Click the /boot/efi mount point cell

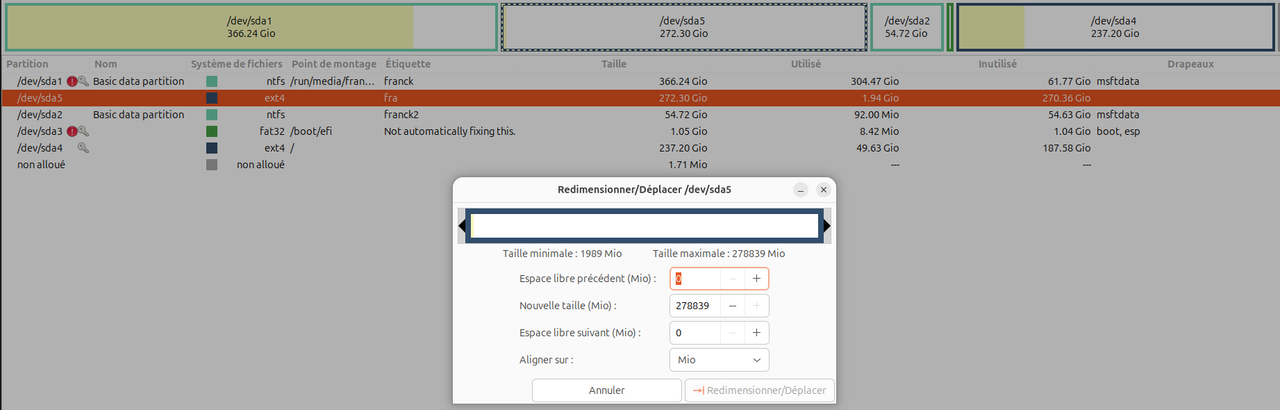point(313,131)
